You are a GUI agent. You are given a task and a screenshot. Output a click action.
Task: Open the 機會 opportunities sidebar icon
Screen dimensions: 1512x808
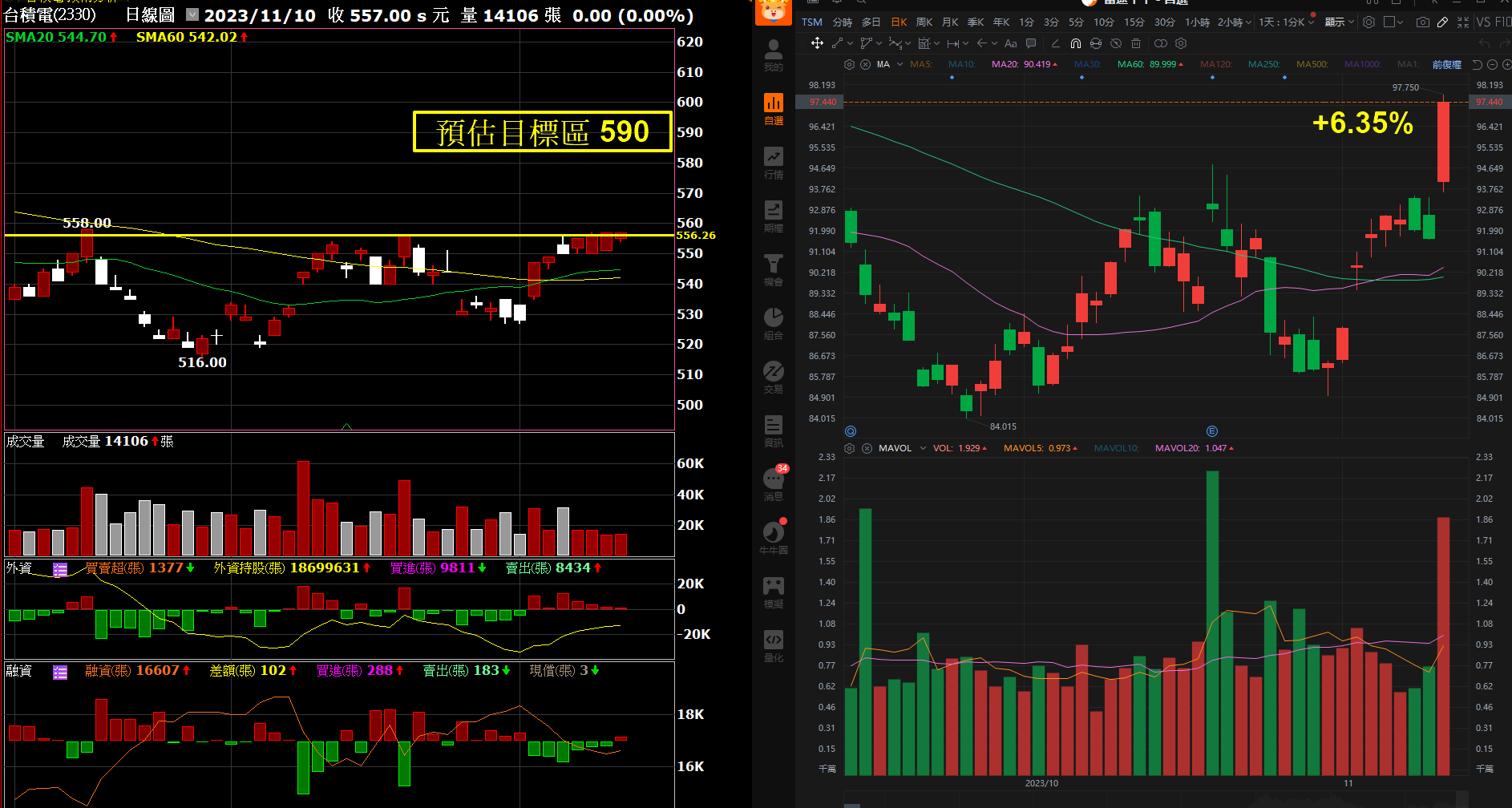click(774, 270)
